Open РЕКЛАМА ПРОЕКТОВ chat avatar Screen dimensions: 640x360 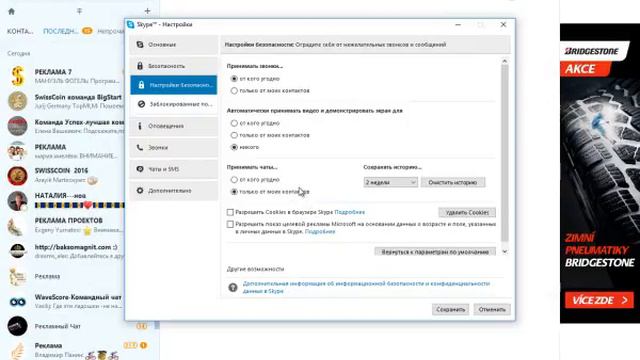[18, 226]
